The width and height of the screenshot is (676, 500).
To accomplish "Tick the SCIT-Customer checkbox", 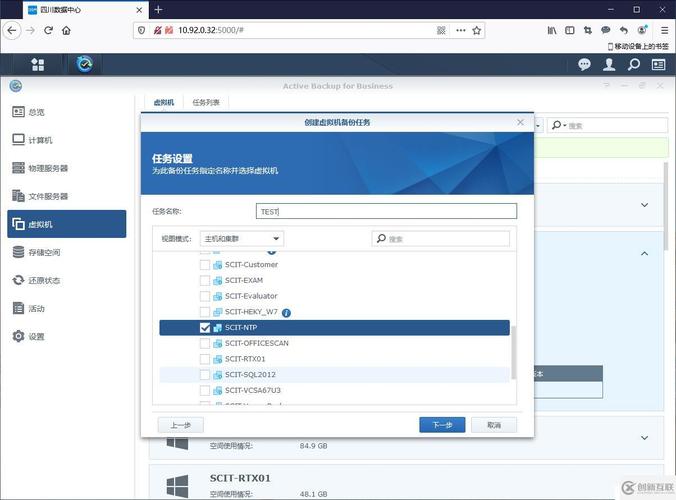I will 205,265.
